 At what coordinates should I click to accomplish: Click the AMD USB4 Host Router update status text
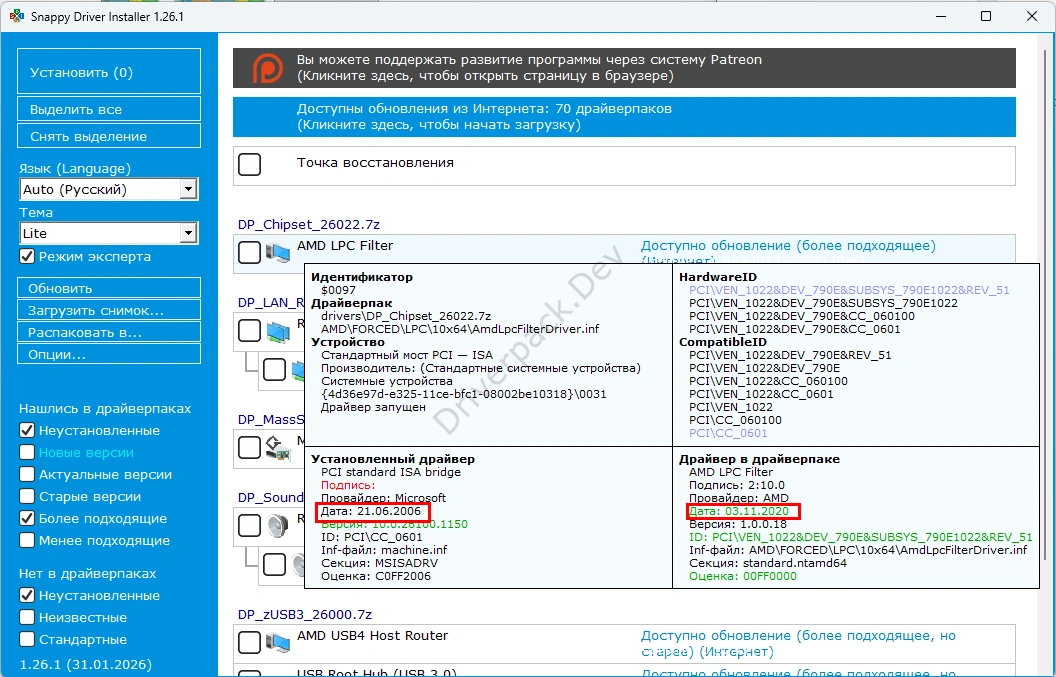coord(798,643)
